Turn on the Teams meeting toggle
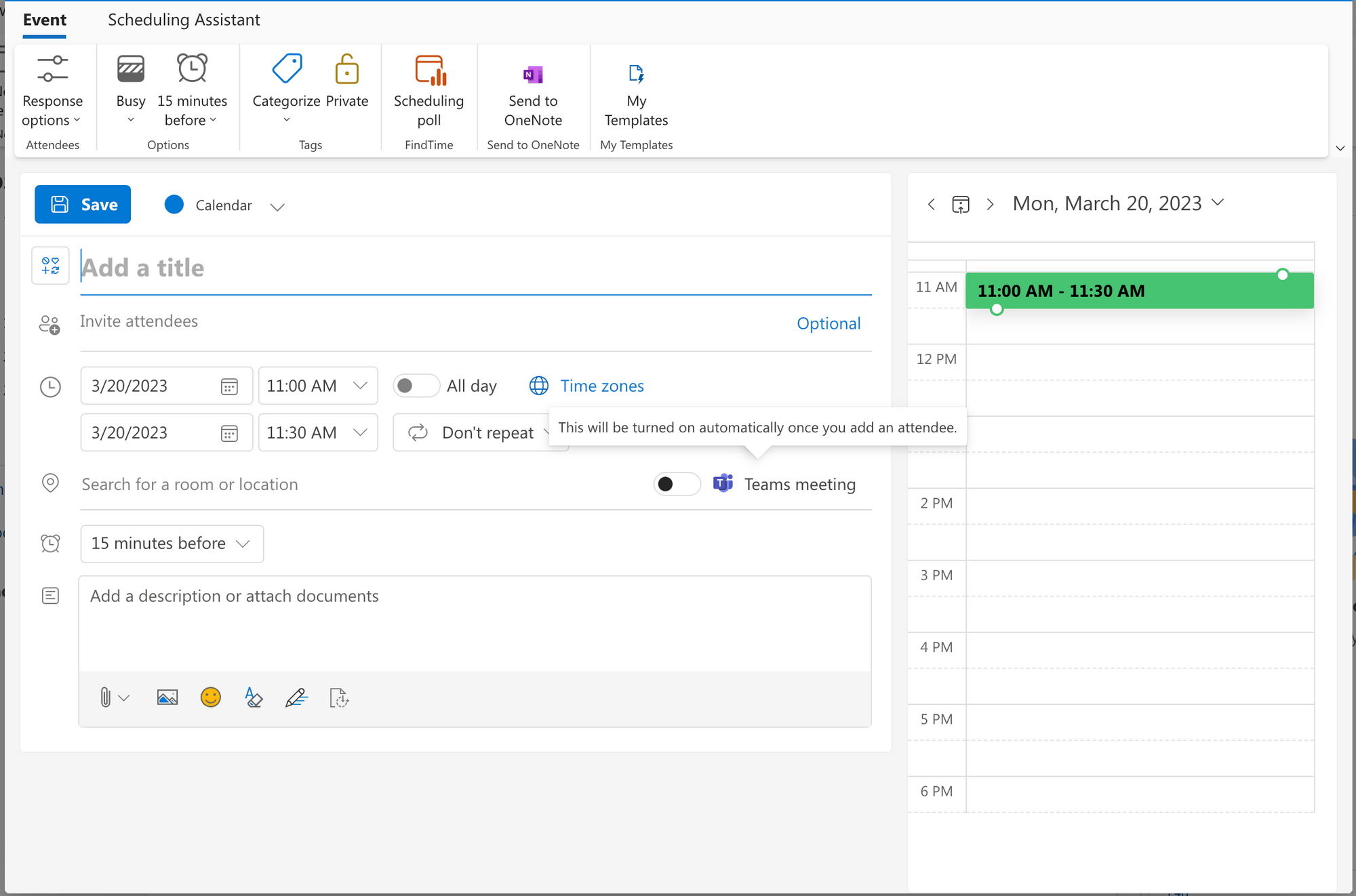 pyautogui.click(x=676, y=484)
